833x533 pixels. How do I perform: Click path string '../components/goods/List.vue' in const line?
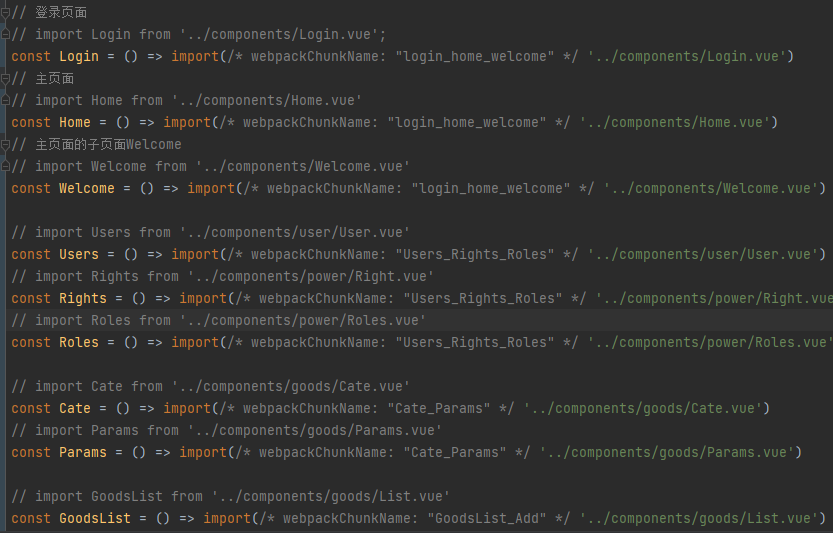point(699,518)
